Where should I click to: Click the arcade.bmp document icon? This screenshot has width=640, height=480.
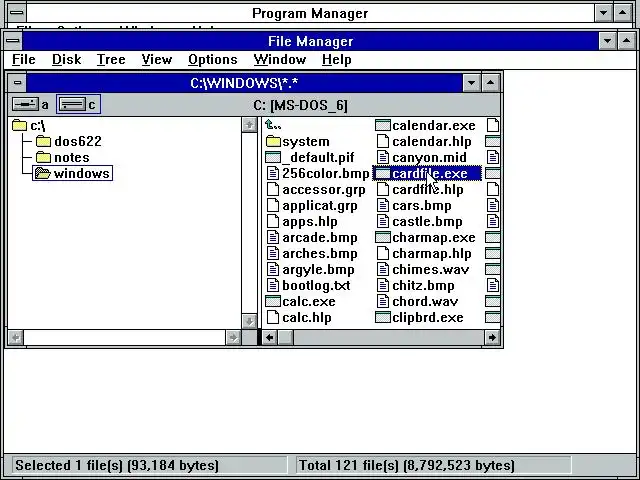click(x=273, y=237)
